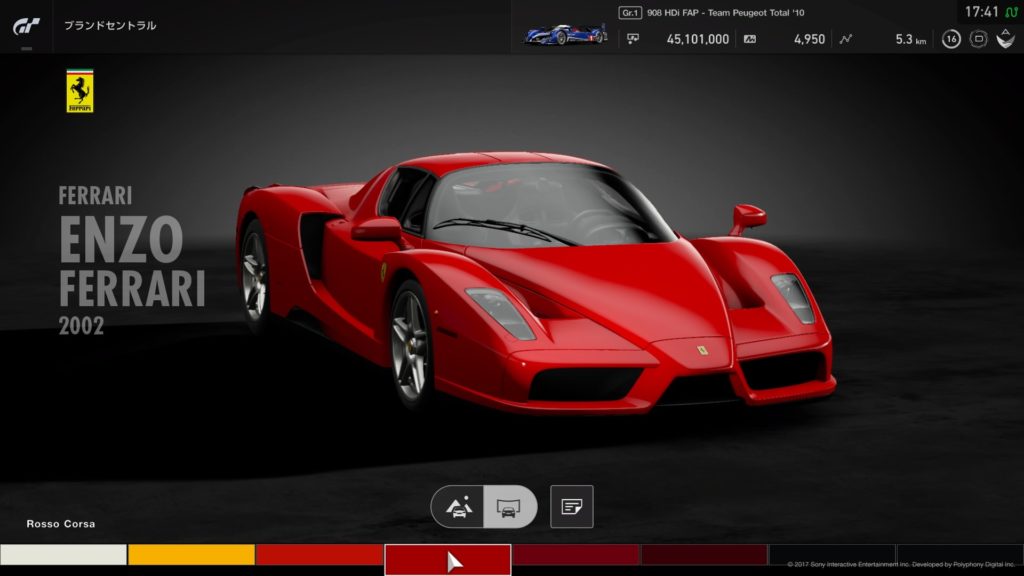Click the 17:41 clock
Image resolution: width=1024 pixels, height=576 pixels.
click(982, 12)
